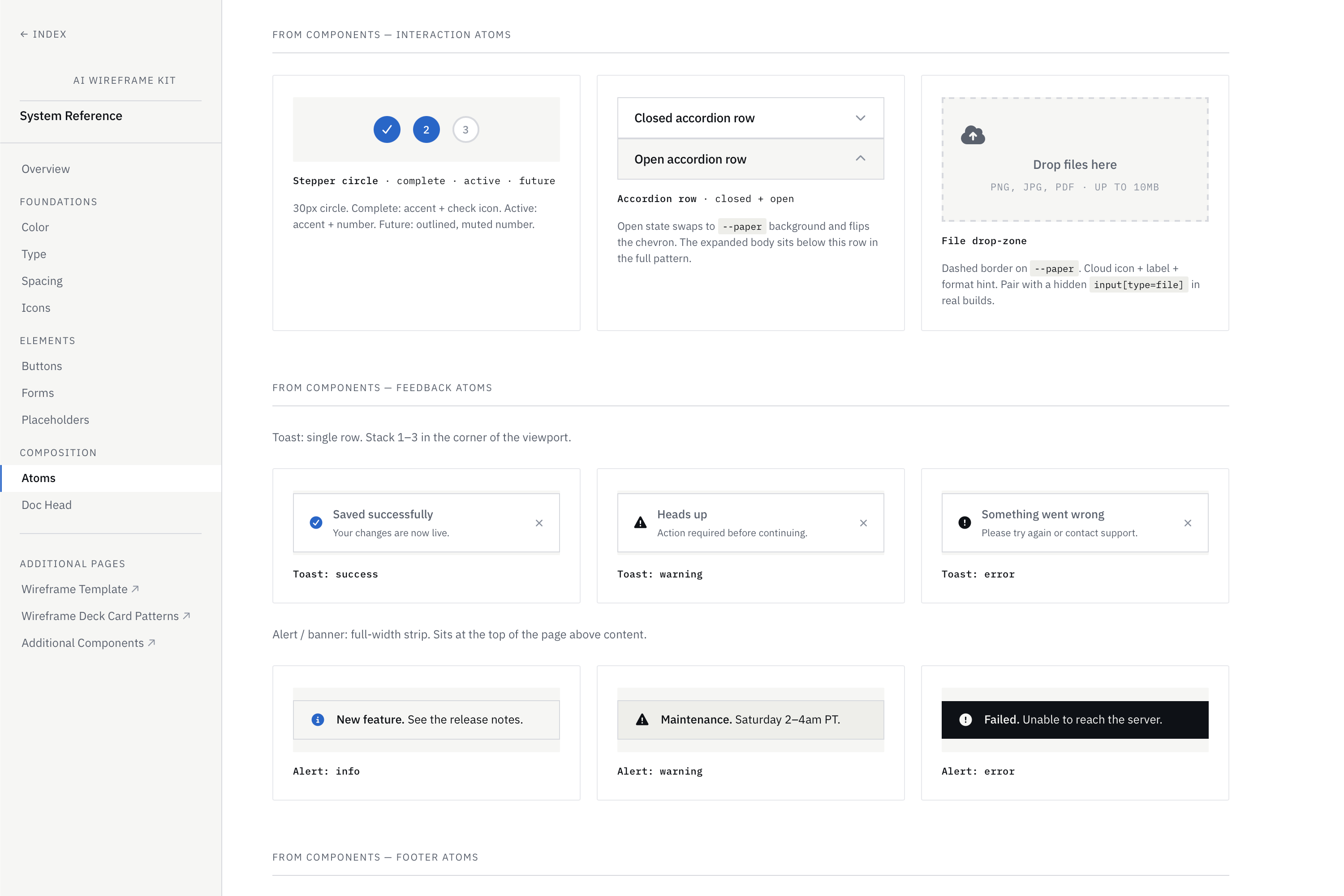1344x896 pixels.
Task: Click the Toast: warning caption
Action: (659, 574)
